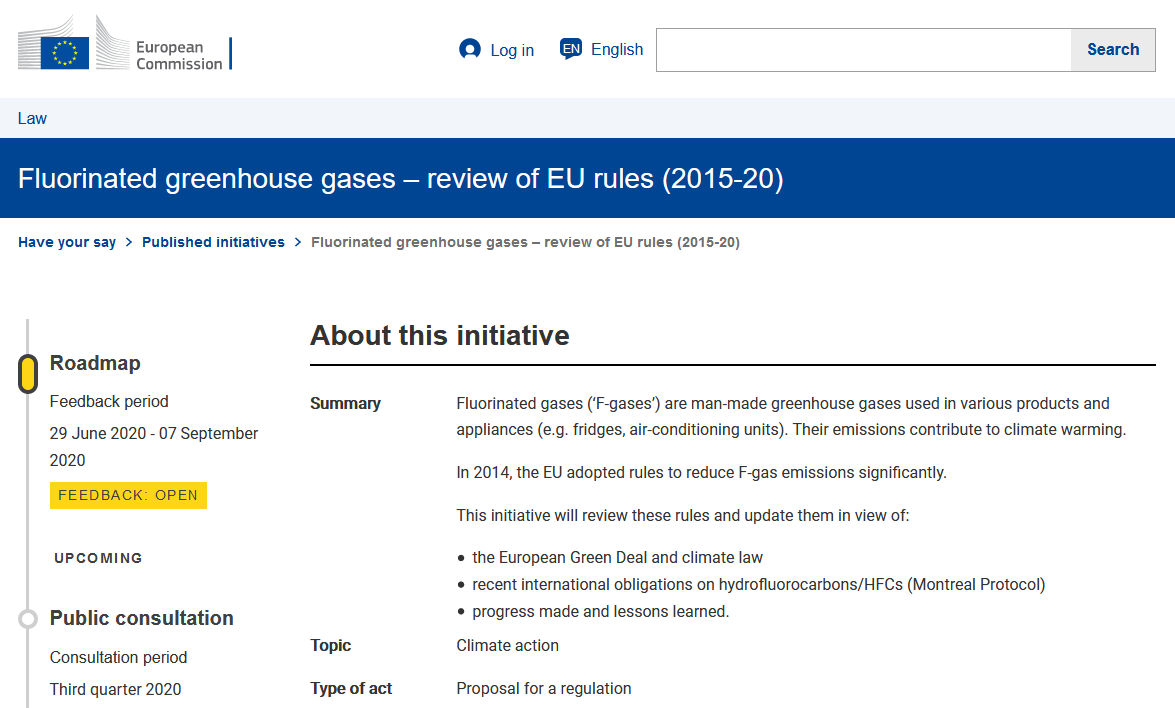Select the Roadmap timeline stage marker
The height and width of the screenshot is (708, 1175).
(x=28, y=373)
